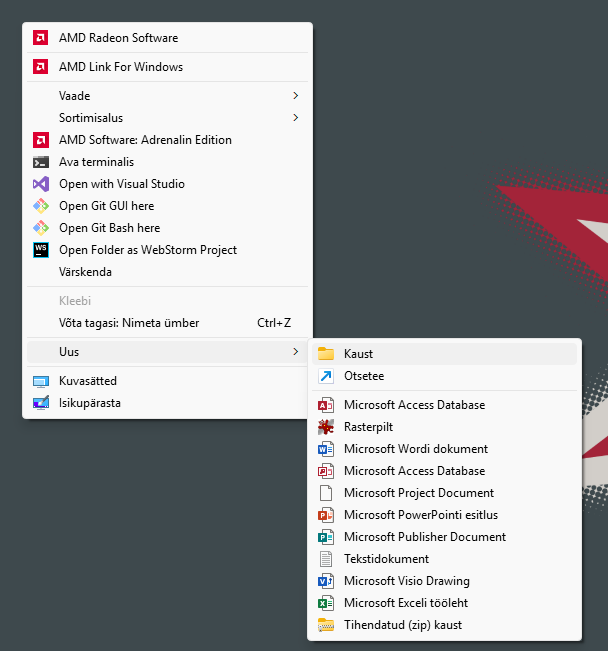608x651 pixels.
Task: Click the arrow next to Uus
Action: click(x=295, y=352)
